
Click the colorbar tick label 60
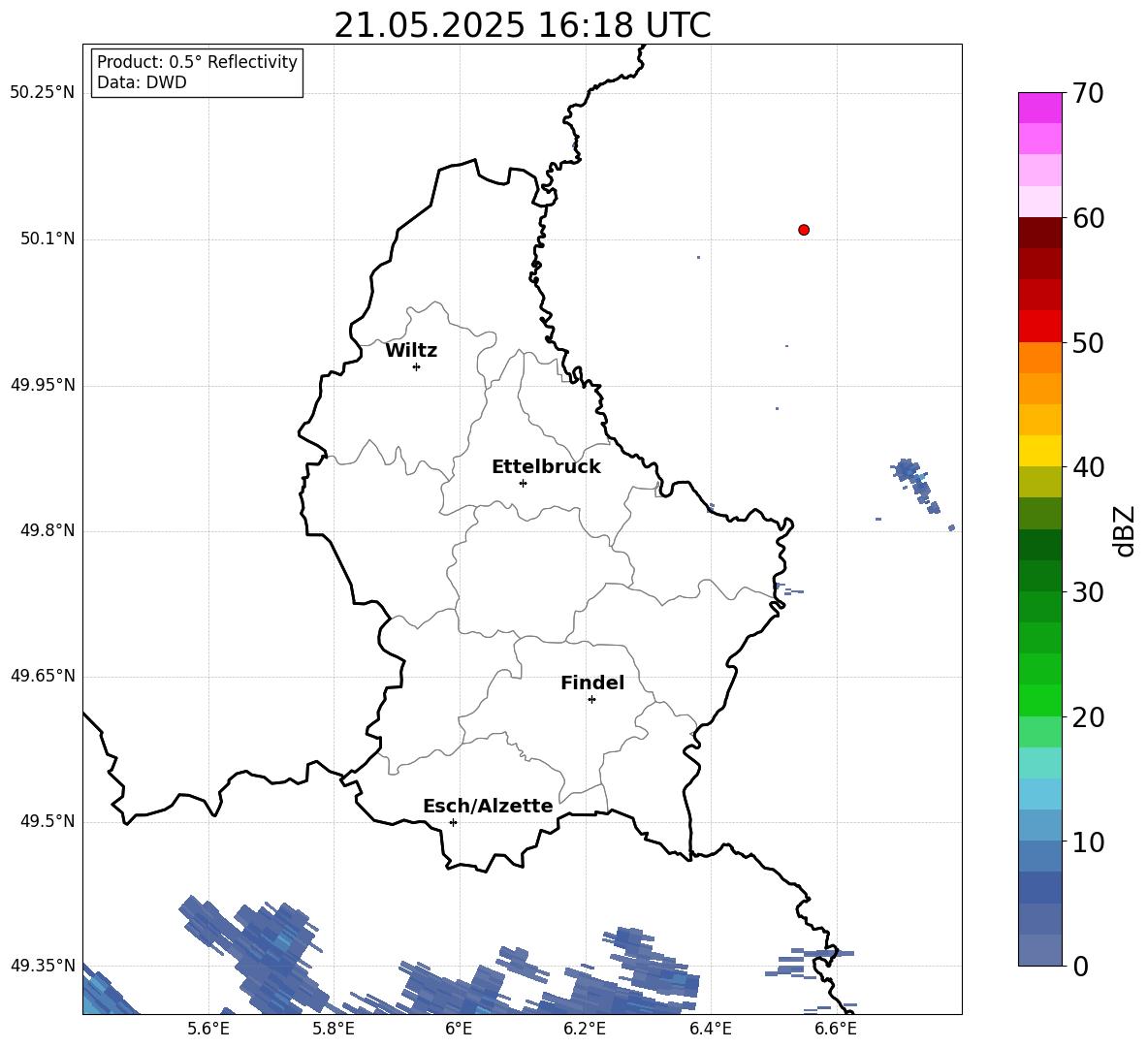click(1088, 218)
